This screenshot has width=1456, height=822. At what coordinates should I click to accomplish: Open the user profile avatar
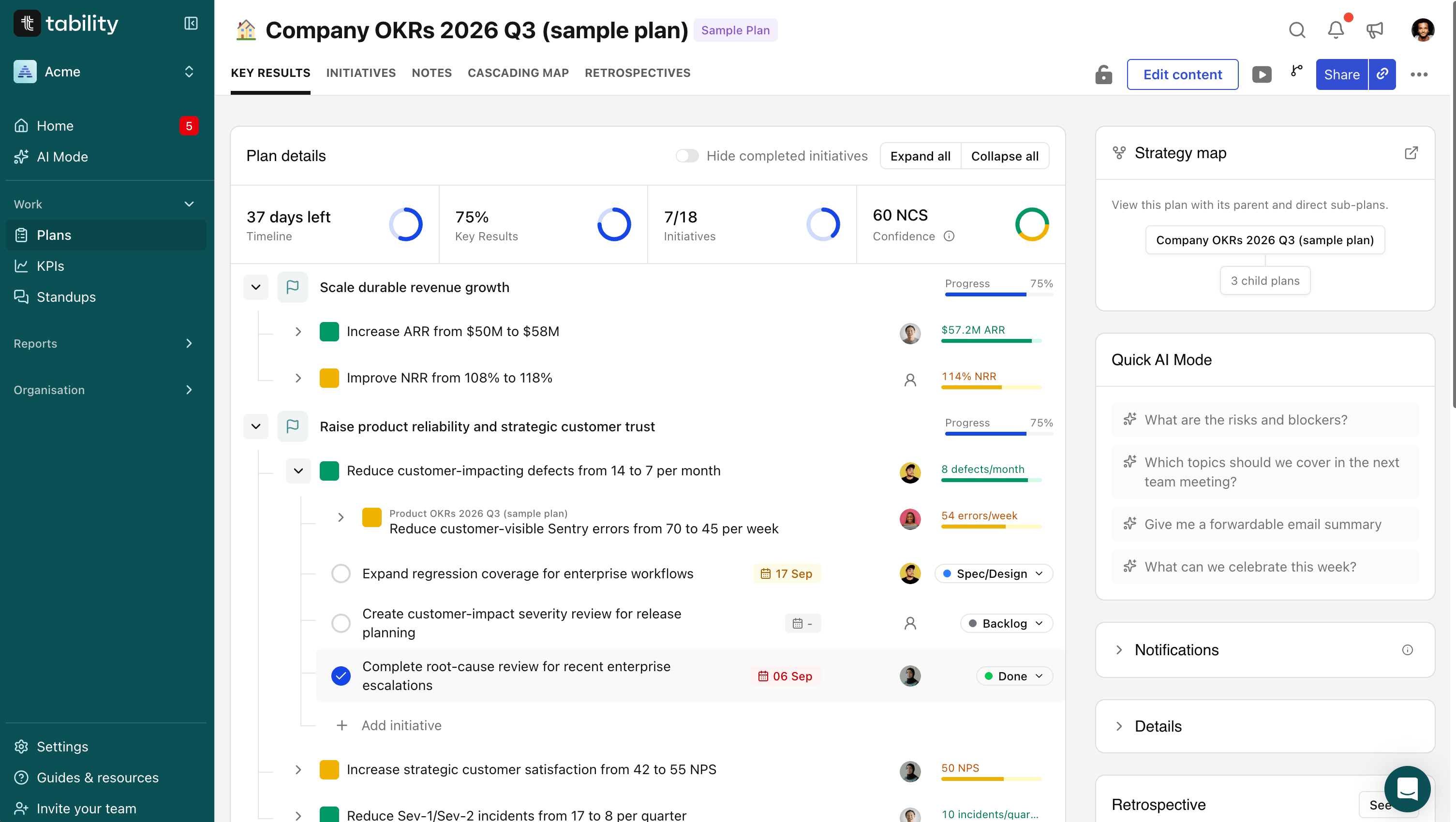(x=1422, y=30)
